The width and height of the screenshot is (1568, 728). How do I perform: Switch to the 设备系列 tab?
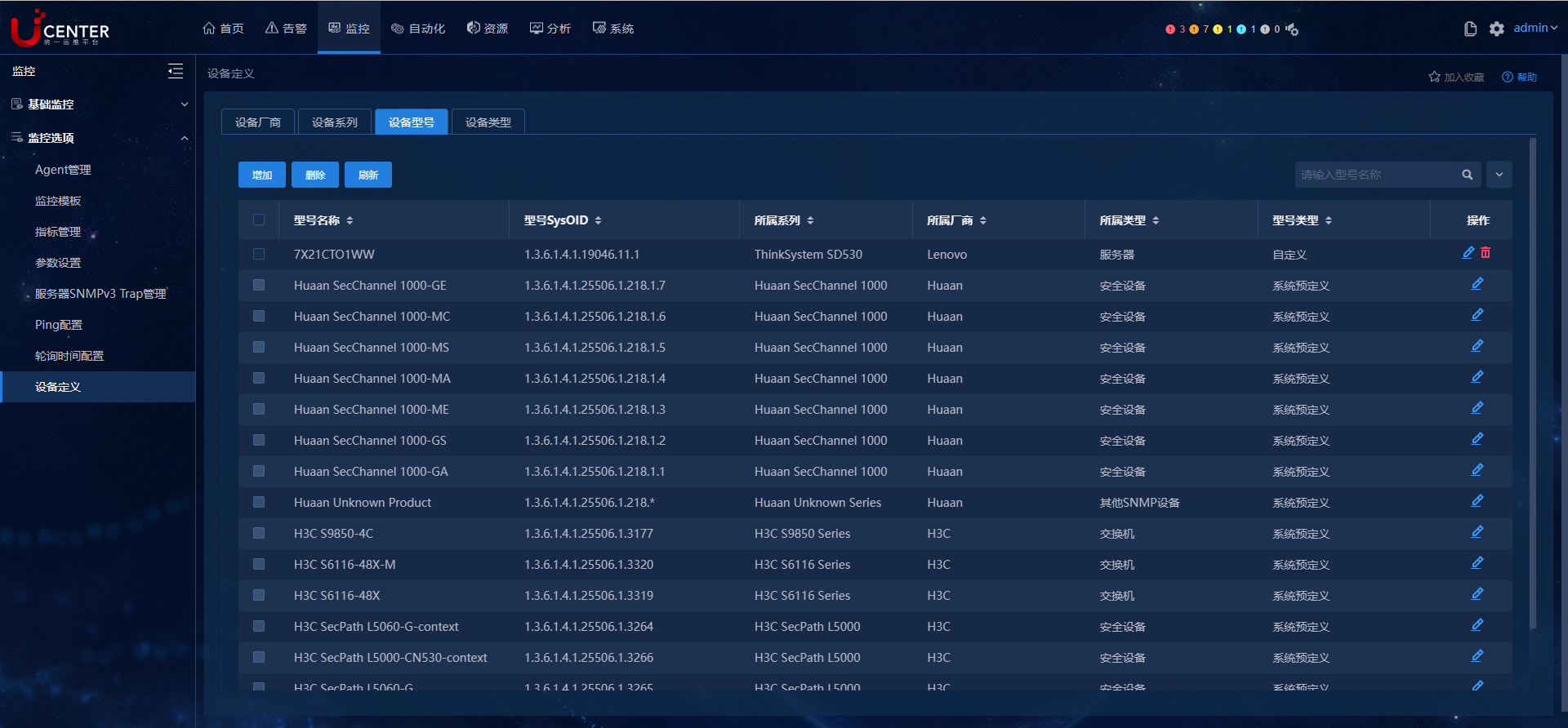[335, 122]
